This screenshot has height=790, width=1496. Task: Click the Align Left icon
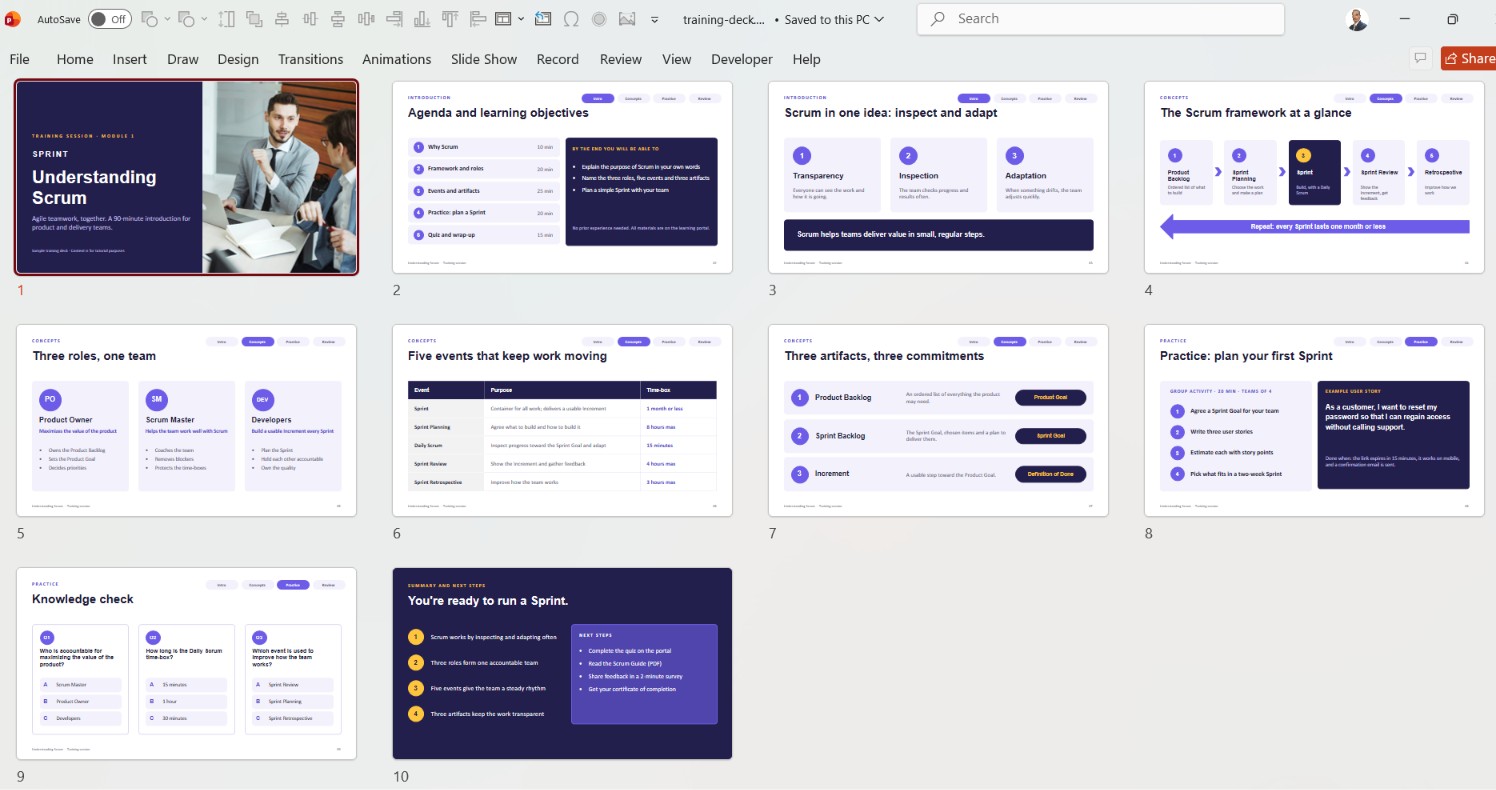pos(477,19)
